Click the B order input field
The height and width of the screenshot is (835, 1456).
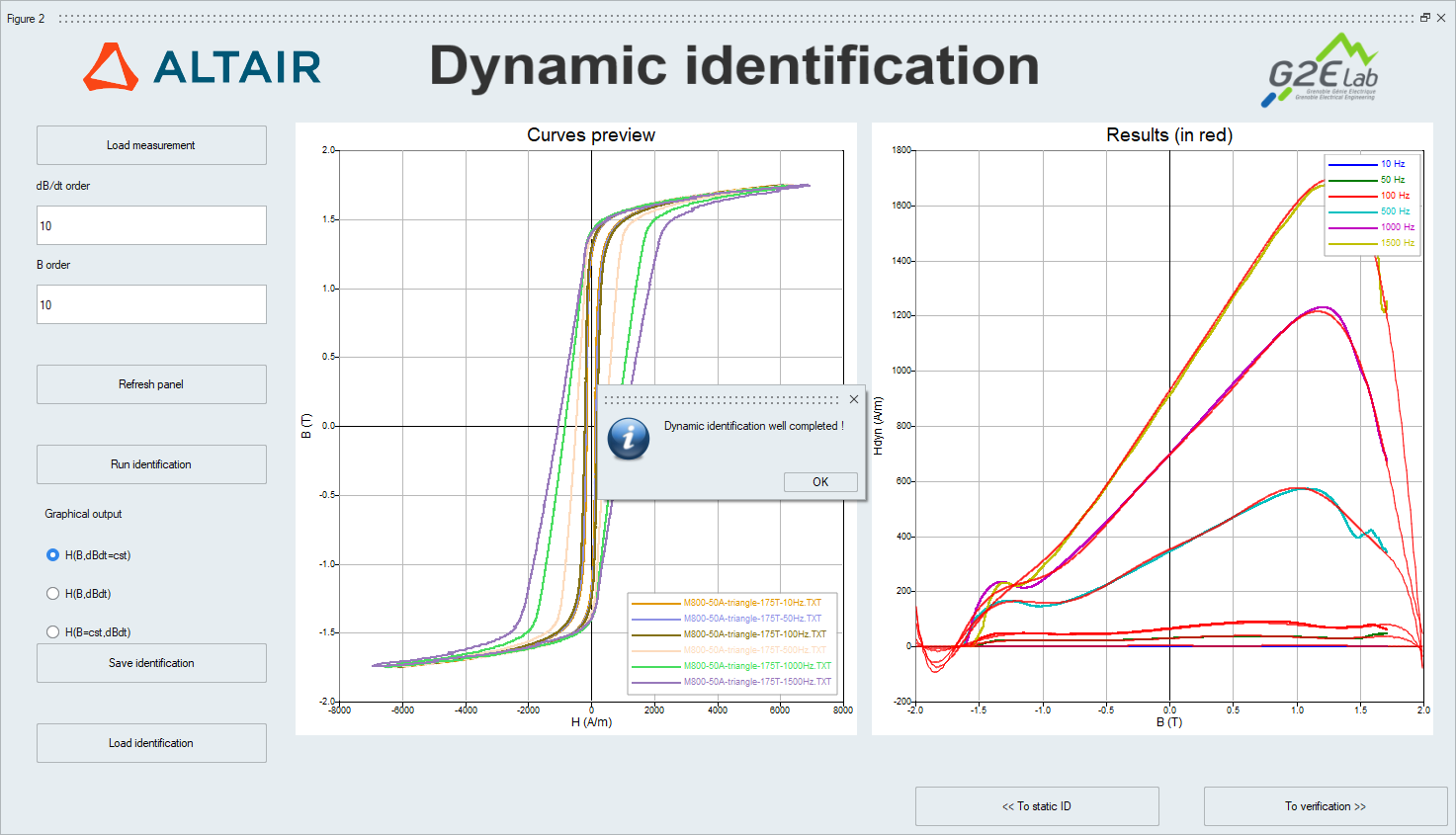(x=151, y=304)
